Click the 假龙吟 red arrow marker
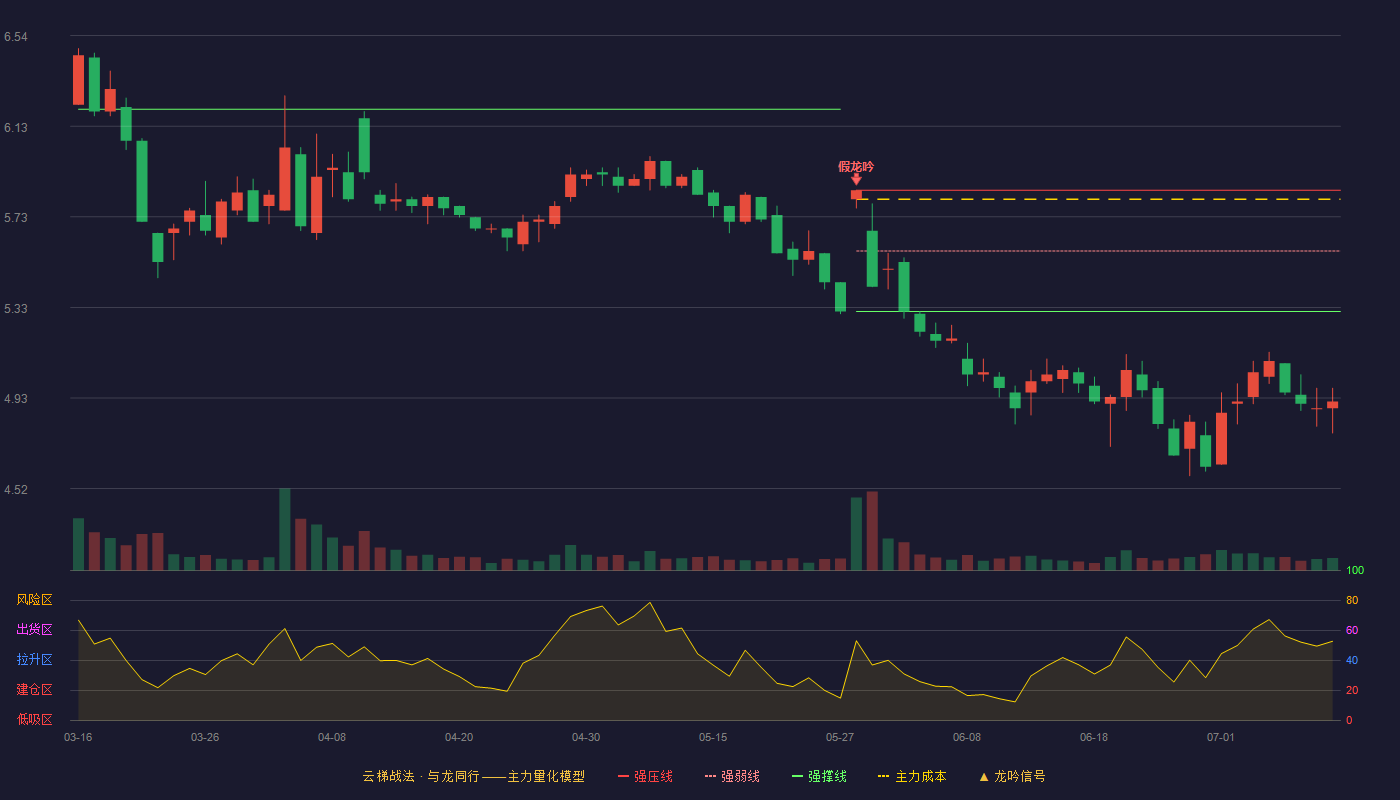 point(856,179)
